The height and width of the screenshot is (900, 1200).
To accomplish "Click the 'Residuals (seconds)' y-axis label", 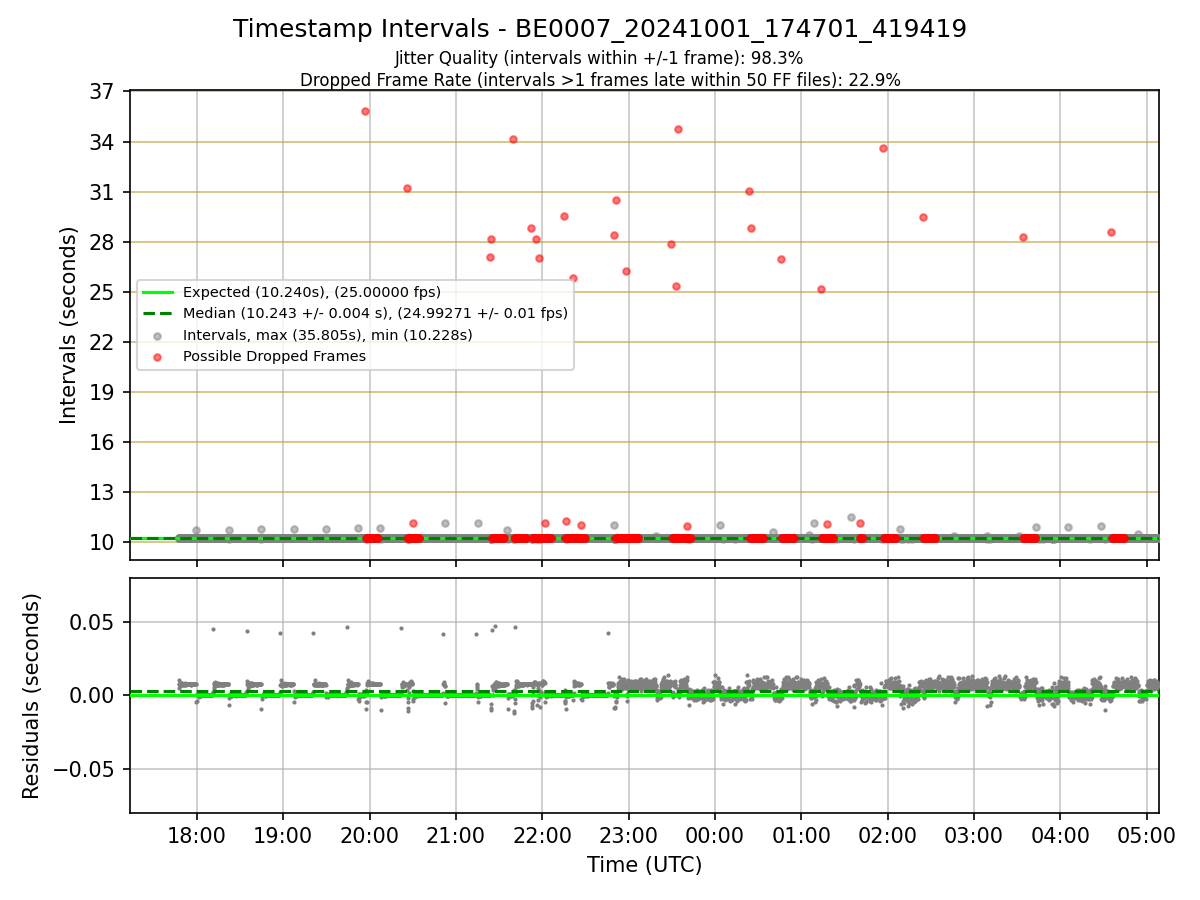I will click(x=32, y=696).
